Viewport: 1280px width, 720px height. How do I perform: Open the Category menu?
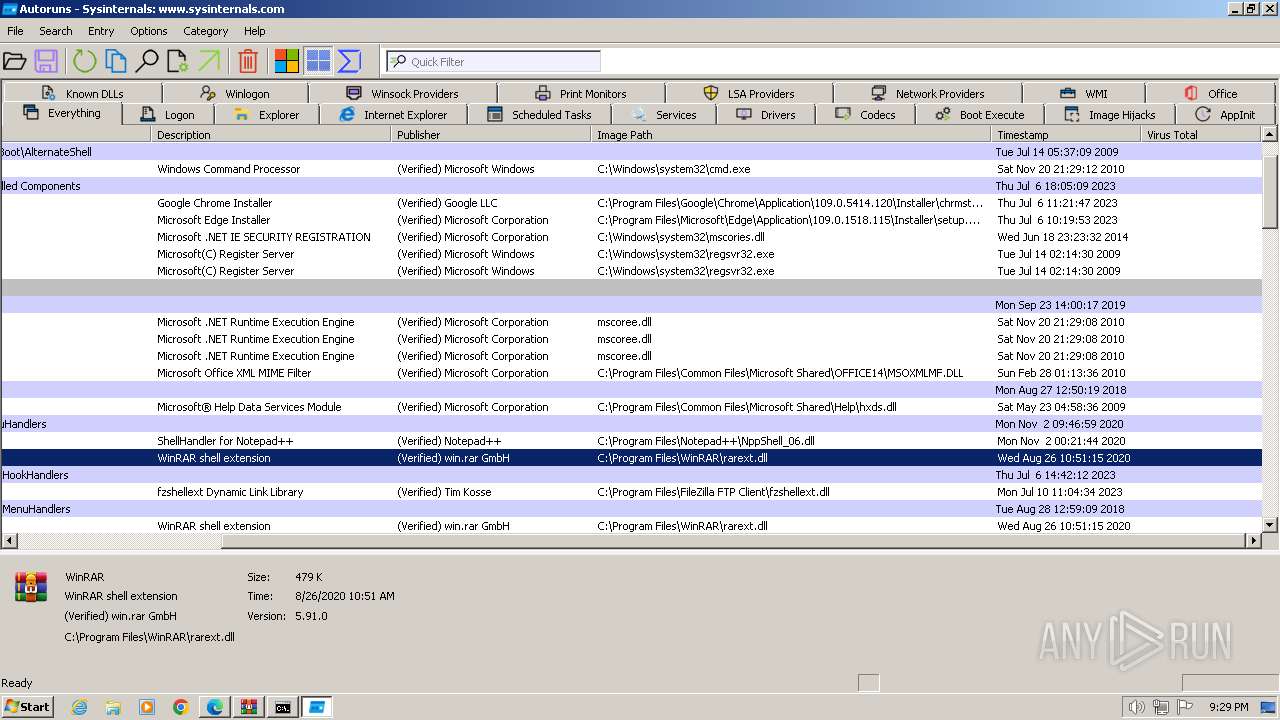click(x=206, y=31)
